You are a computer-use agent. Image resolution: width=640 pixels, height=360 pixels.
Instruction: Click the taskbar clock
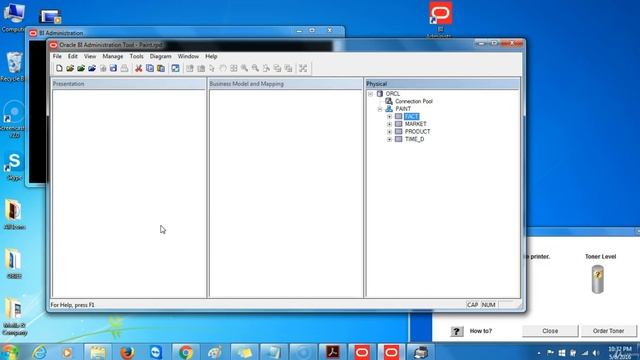620,353
